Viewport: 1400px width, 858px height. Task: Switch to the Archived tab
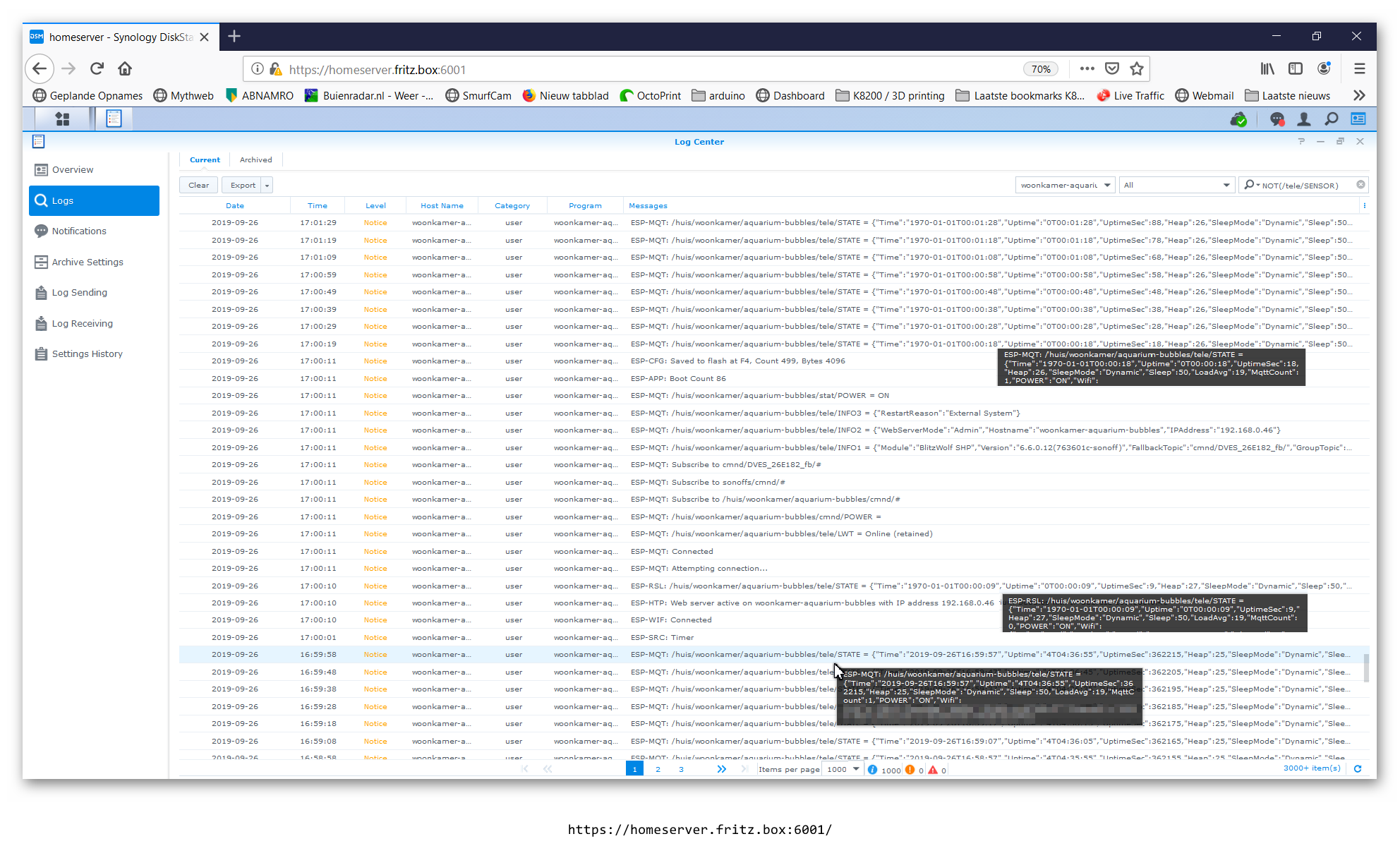click(255, 159)
